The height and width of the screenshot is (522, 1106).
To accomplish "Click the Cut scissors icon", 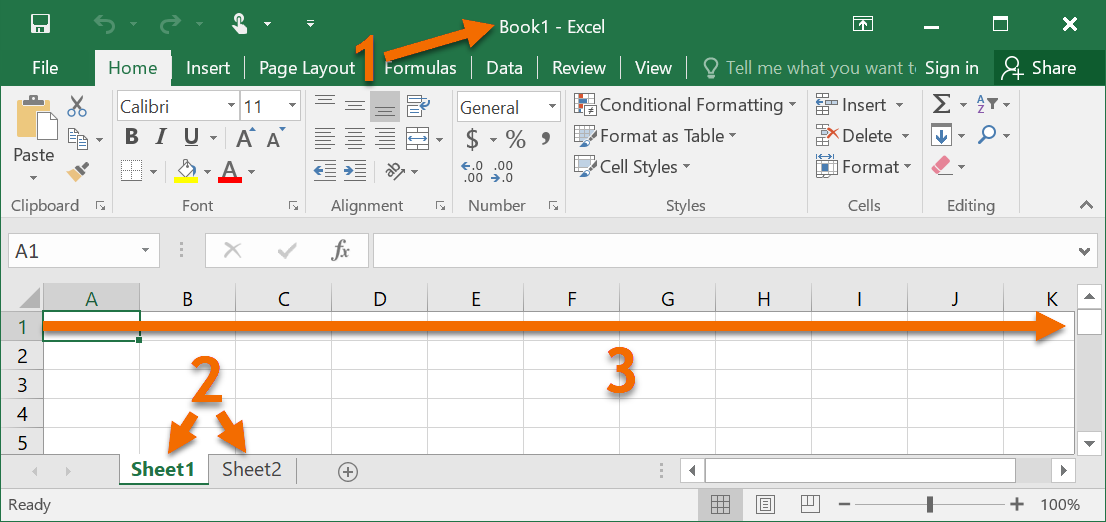I will point(78,106).
